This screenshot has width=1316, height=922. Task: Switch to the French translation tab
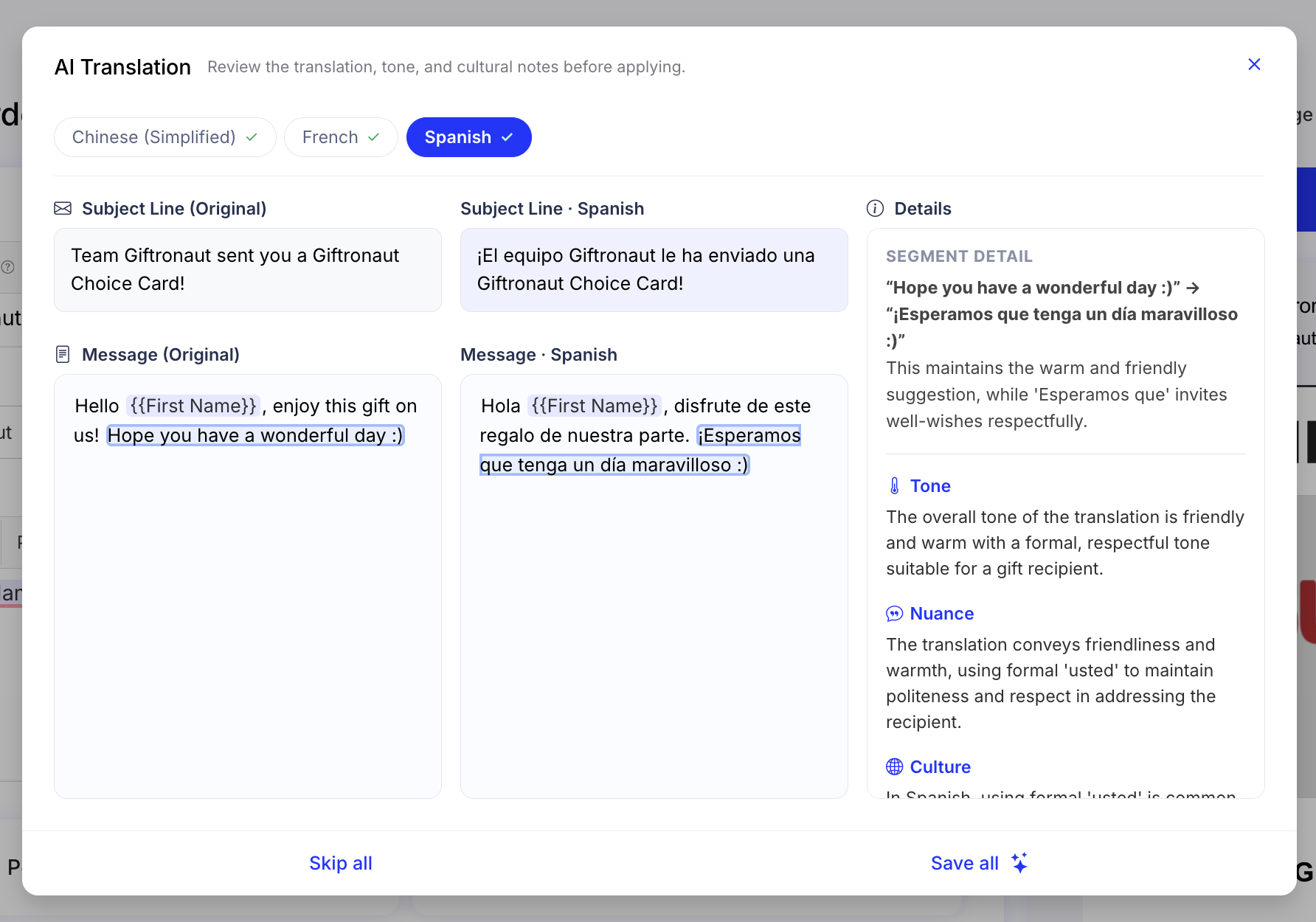341,137
